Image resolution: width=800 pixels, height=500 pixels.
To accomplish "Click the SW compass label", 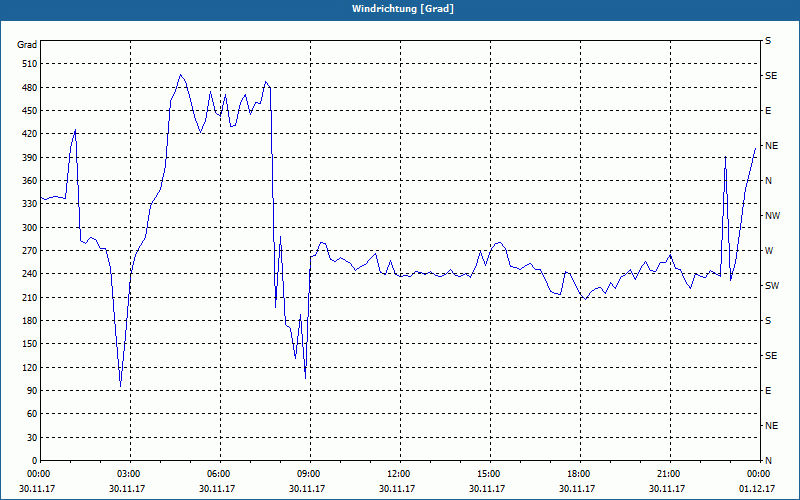I will tap(772, 286).
